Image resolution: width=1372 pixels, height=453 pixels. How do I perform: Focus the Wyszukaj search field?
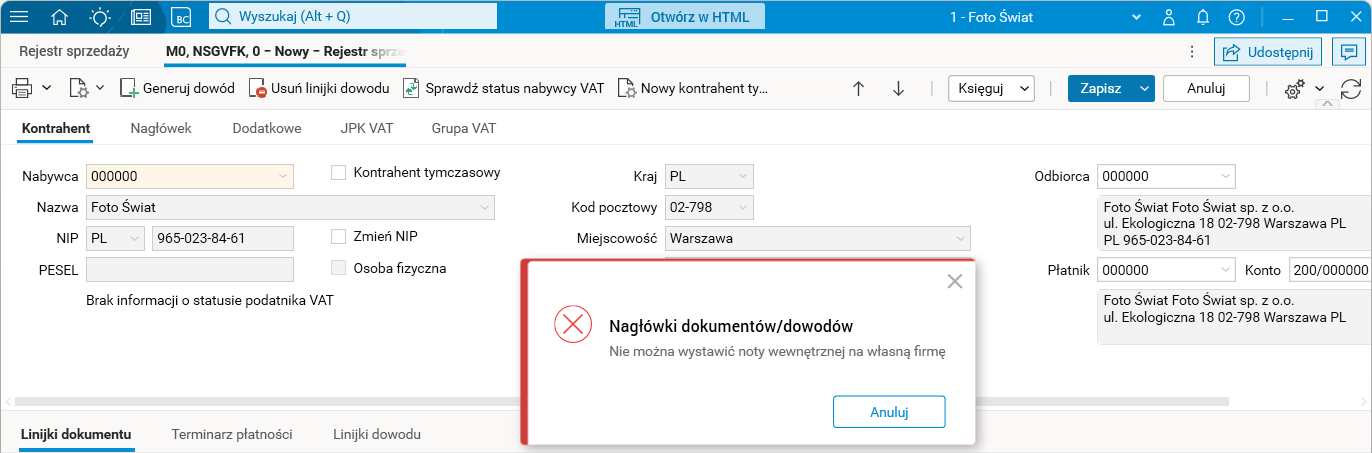pos(353,17)
